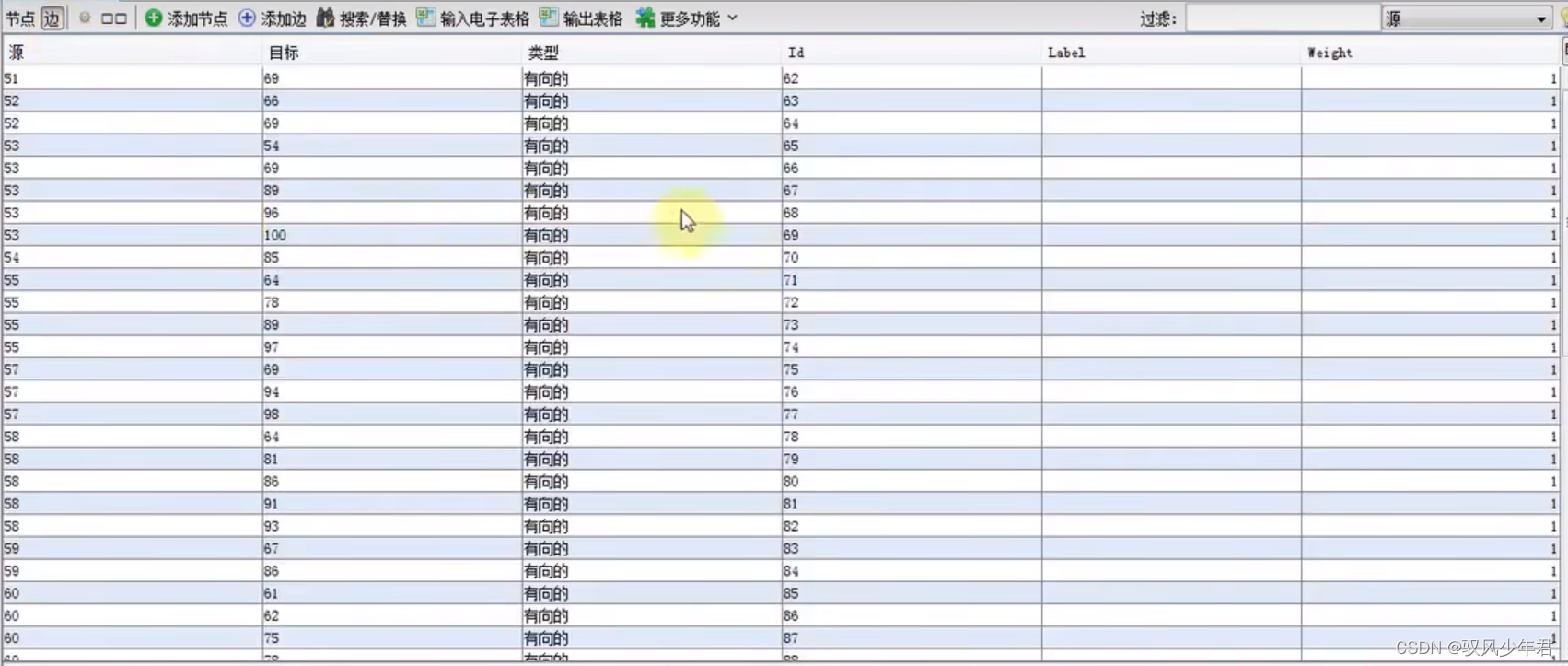
Task: Click the 添加节点 (add node) button
Action: pyautogui.click(x=186, y=18)
